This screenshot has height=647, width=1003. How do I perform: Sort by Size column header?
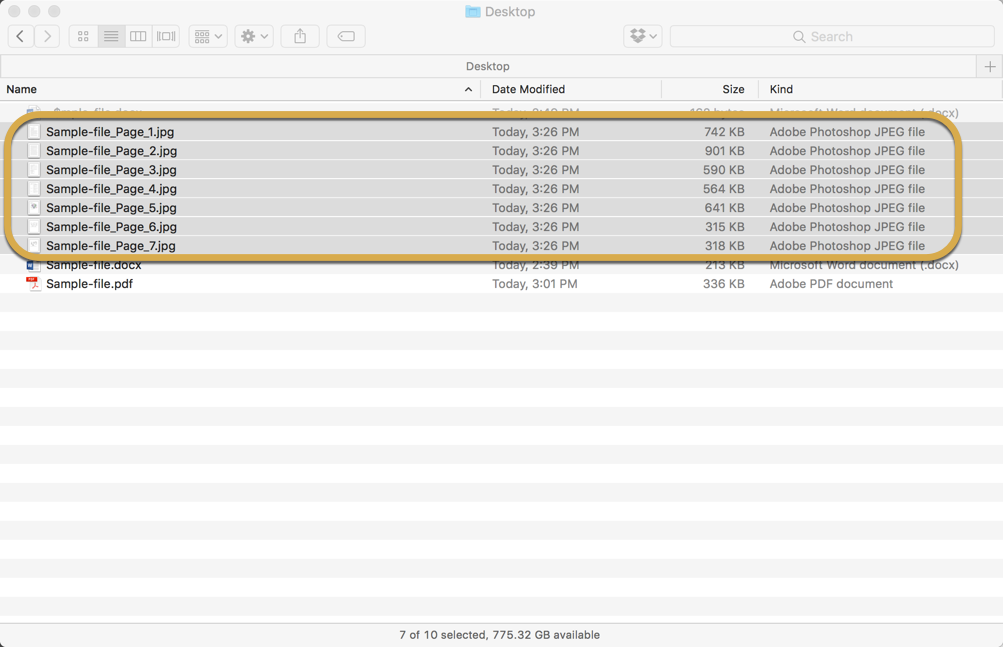733,89
